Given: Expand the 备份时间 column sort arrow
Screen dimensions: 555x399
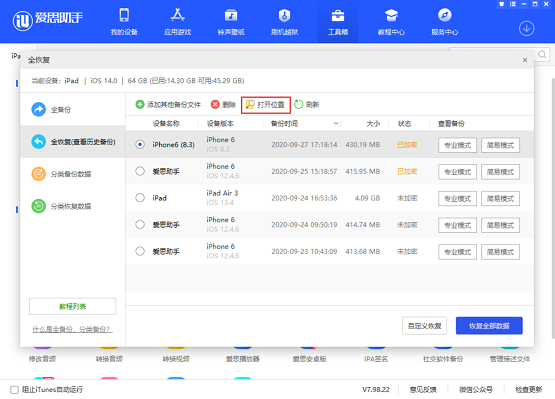Looking at the screenshot, I should coord(336,124).
